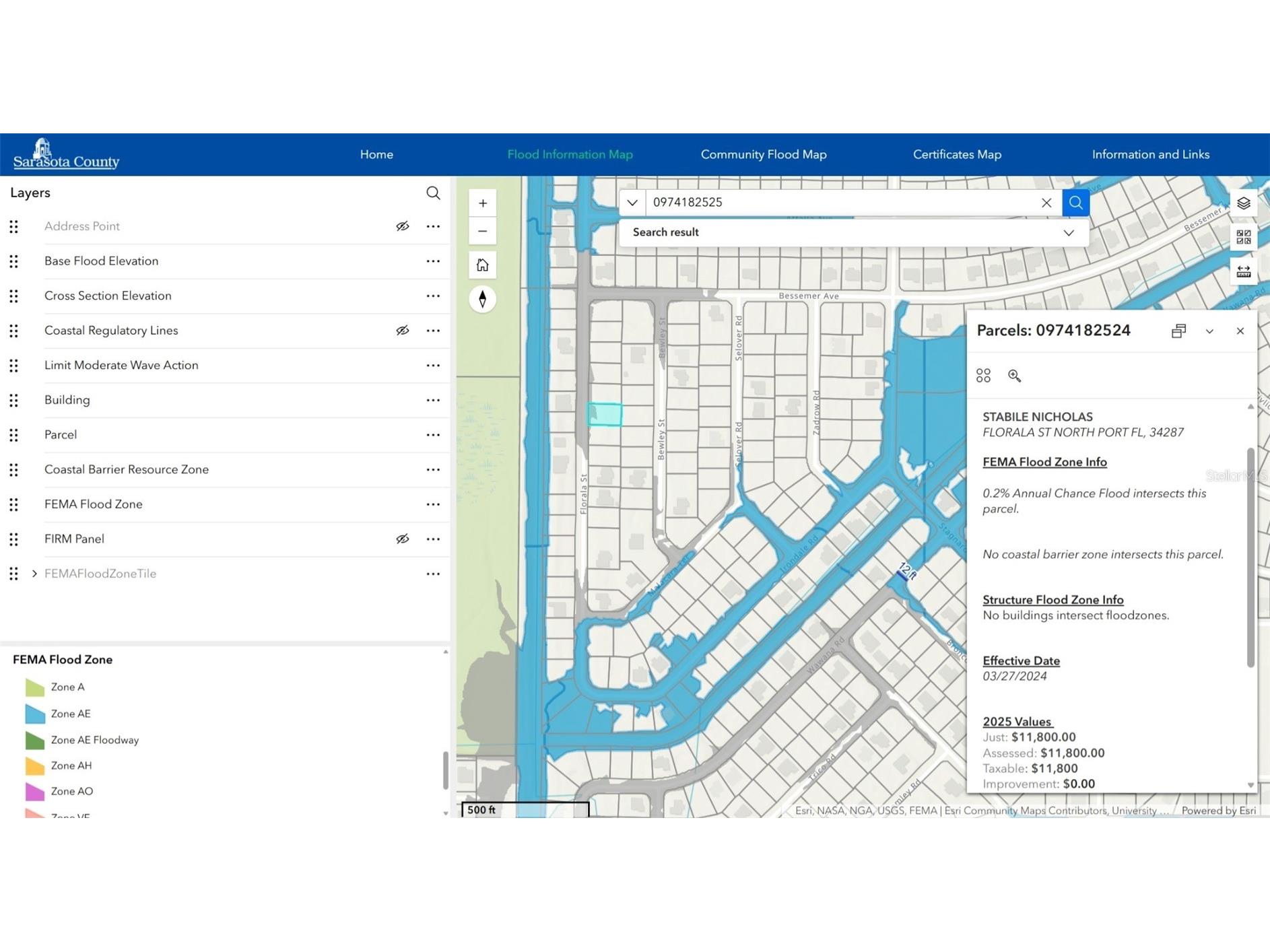
Task: Expand the FEMAFloodZoneTile layer group
Action: pos(34,574)
